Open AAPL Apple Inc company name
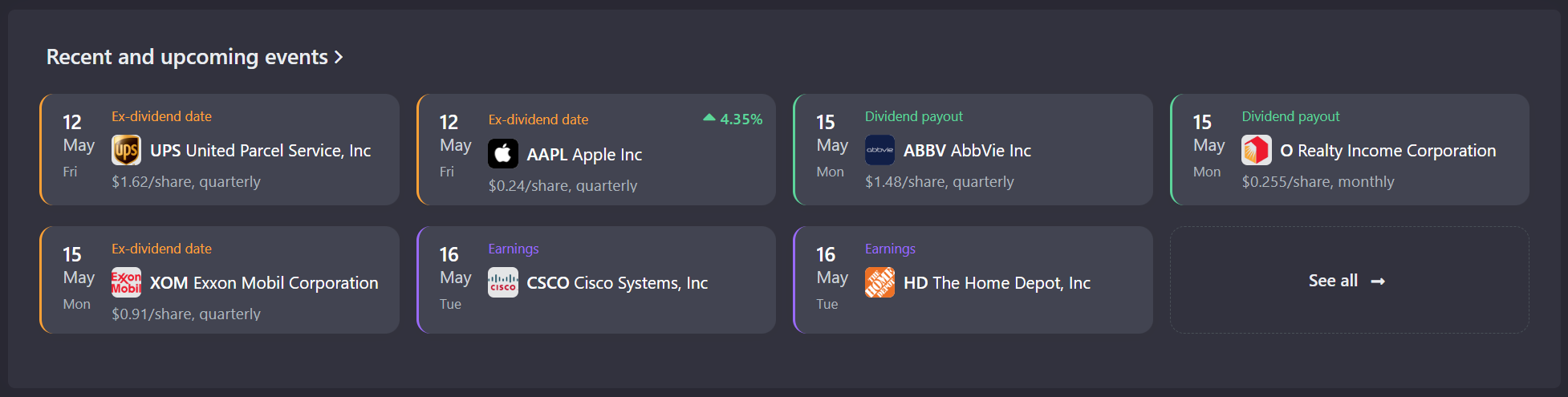The image size is (1568, 397). click(584, 155)
